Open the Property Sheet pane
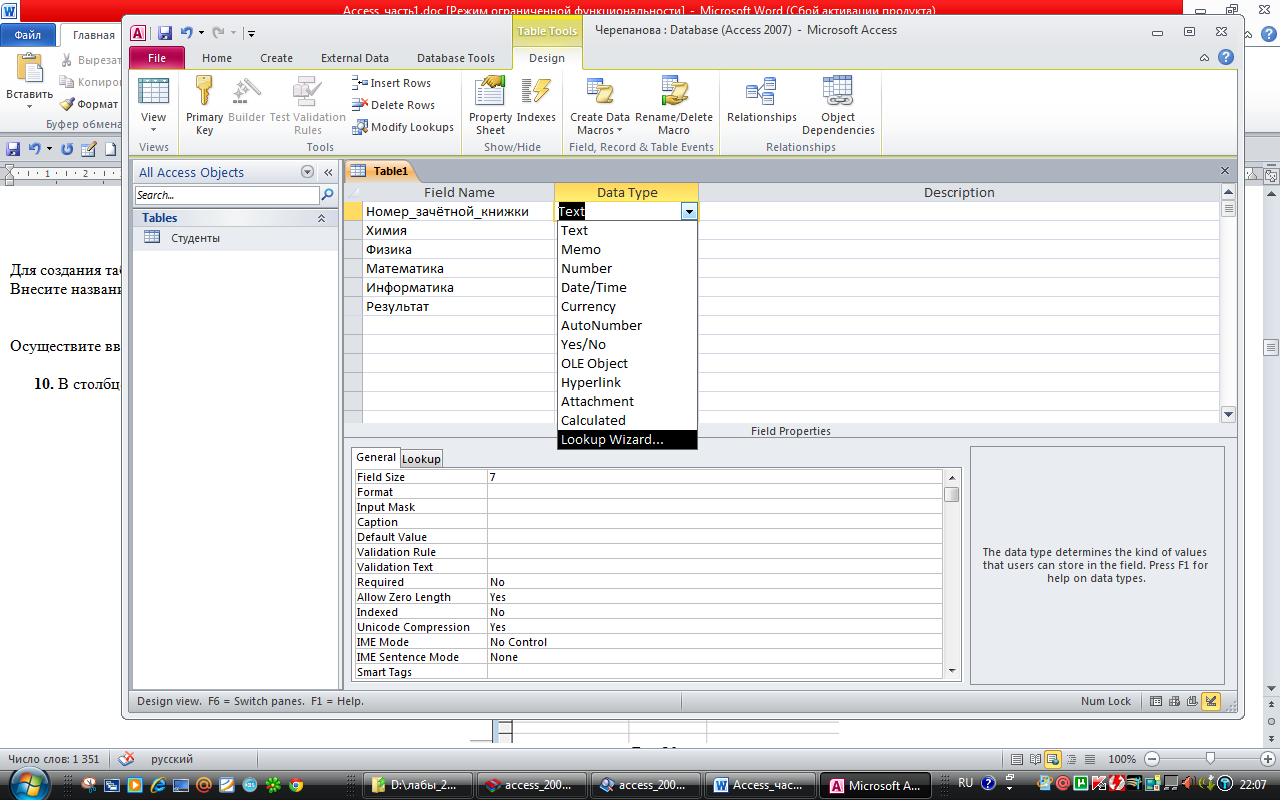Viewport: 1280px width, 800px height. pos(490,105)
